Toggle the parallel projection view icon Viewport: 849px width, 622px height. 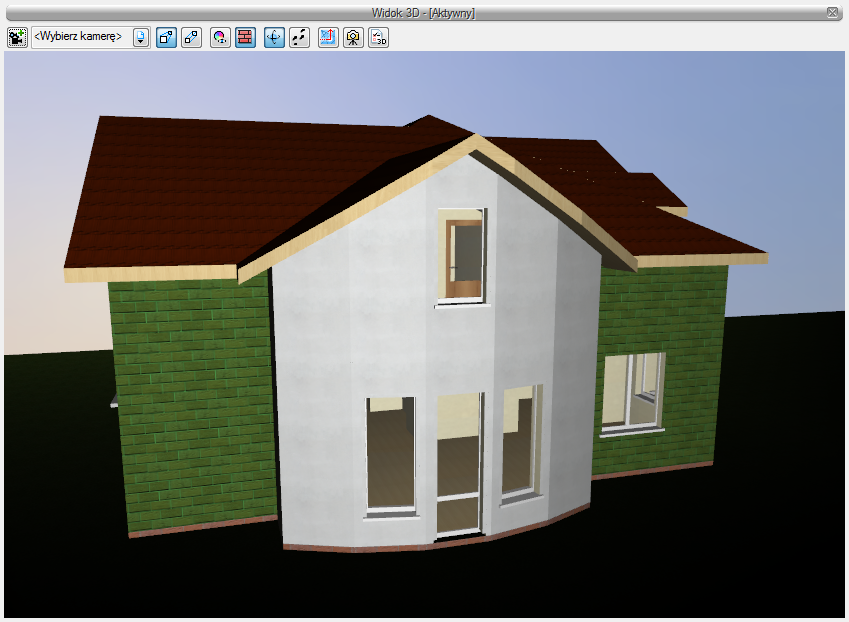[191, 37]
